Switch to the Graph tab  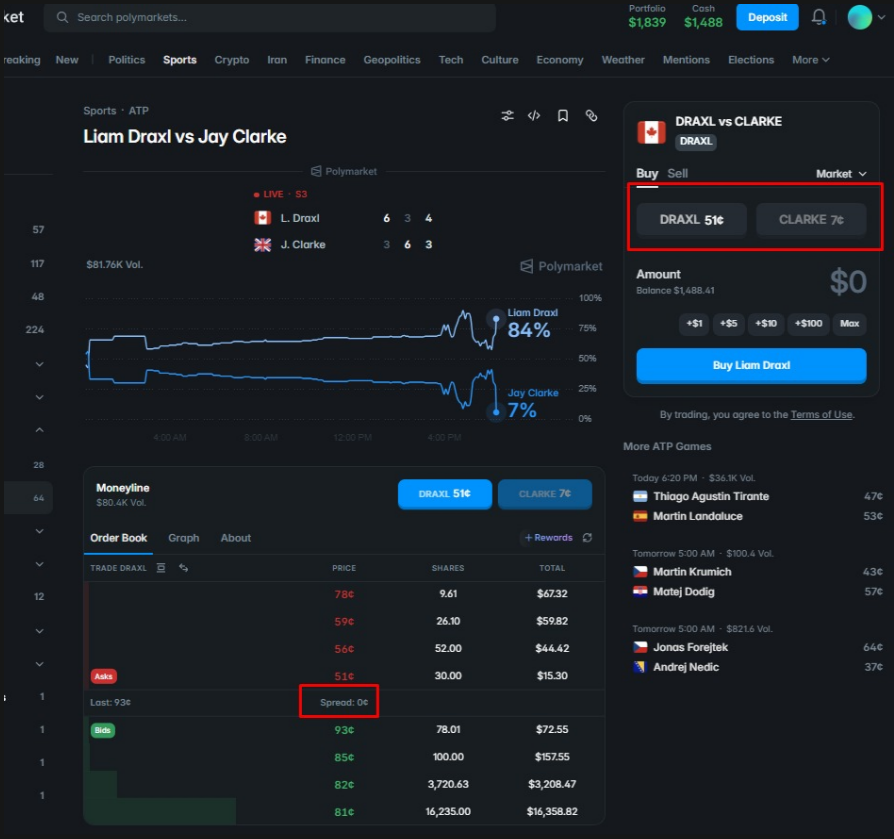[x=184, y=538]
